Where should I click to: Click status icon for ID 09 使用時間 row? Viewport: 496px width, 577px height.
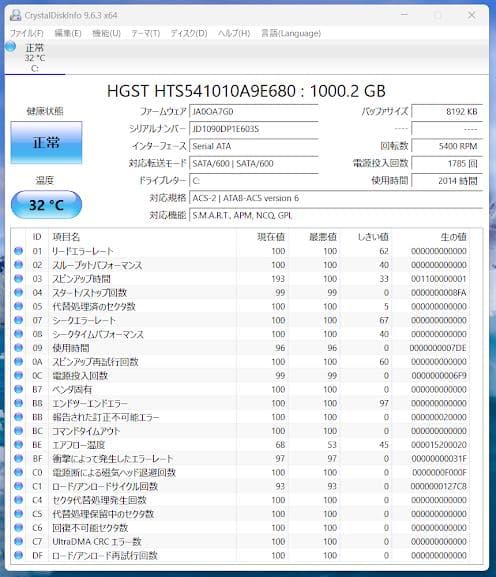tap(18, 348)
